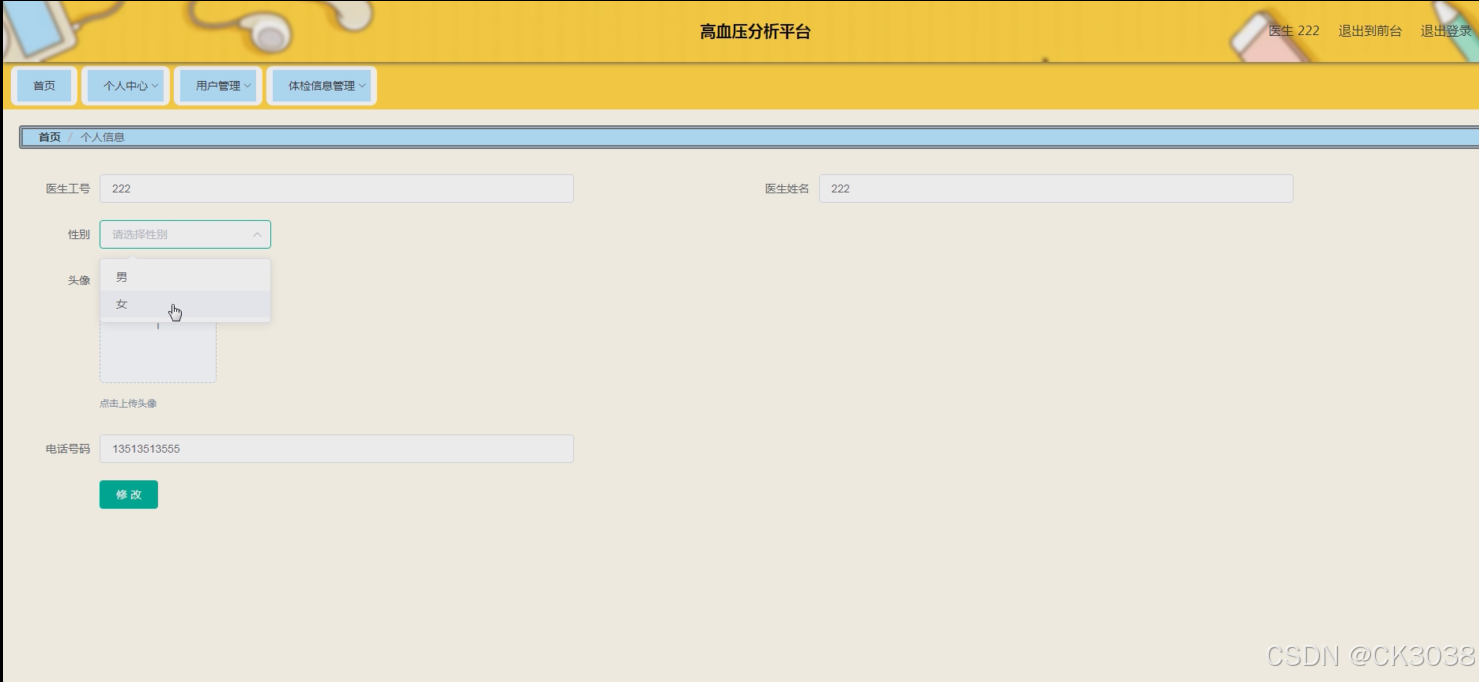The width and height of the screenshot is (1479, 682).
Task: Click 点击上传头像 to upload avatar
Action: tap(130, 403)
